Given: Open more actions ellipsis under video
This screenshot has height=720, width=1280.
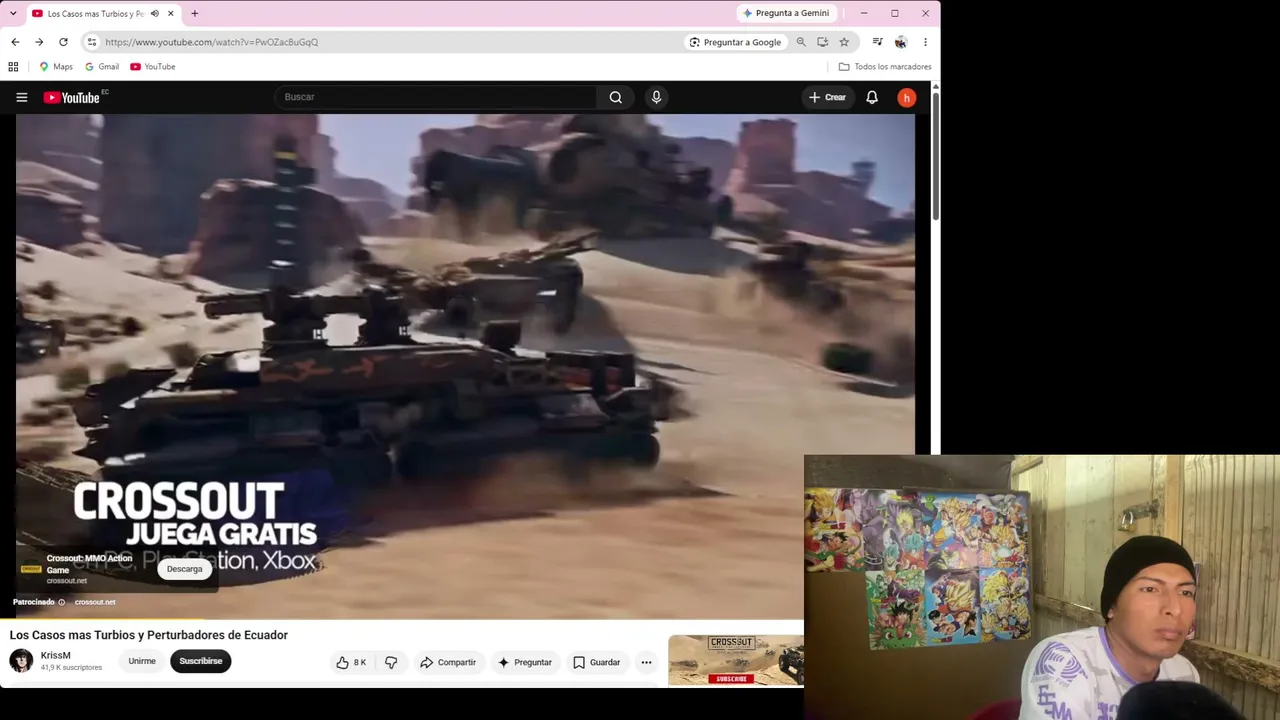Looking at the screenshot, I should [646, 662].
